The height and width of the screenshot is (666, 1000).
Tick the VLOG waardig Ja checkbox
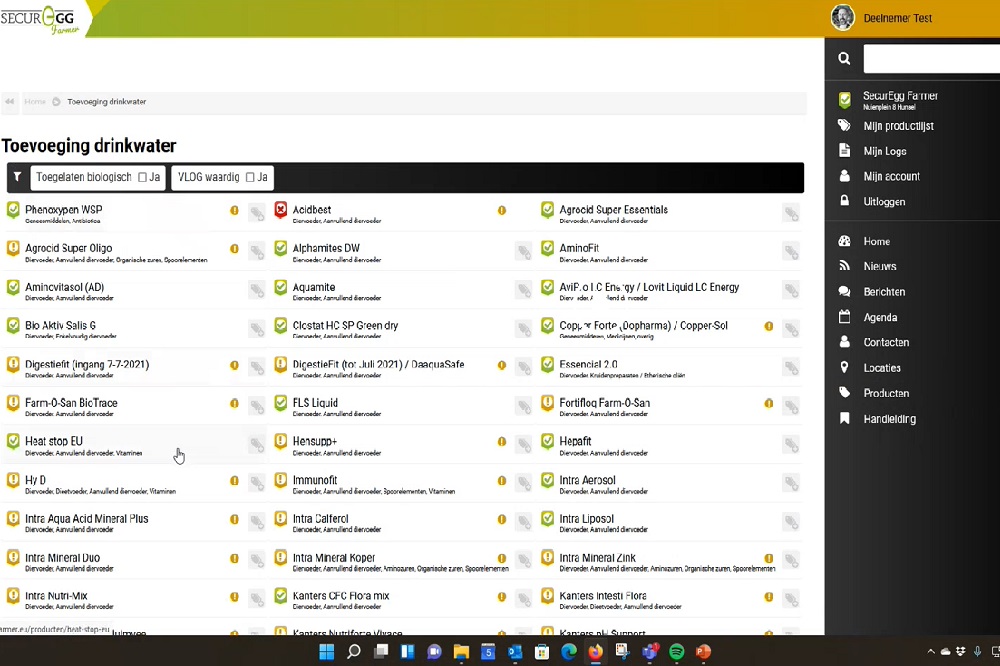pyautogui.click(x=250, y=177)
